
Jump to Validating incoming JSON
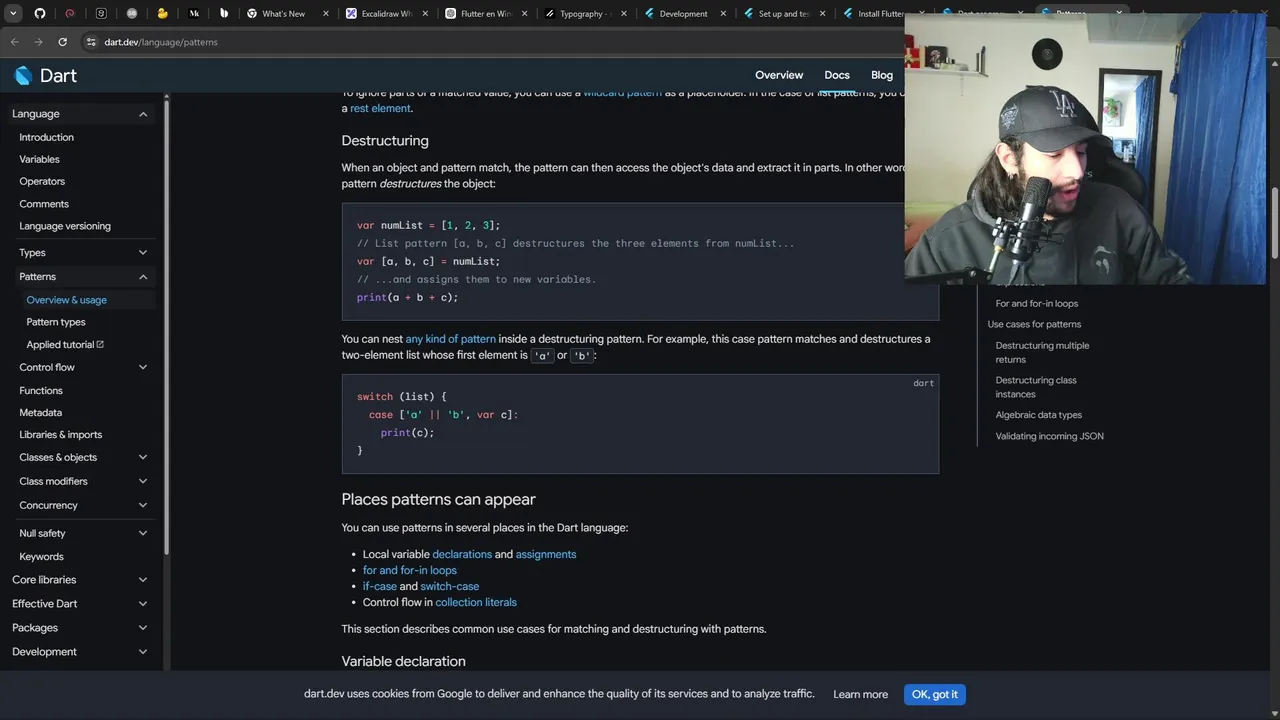click(1049, 436)
